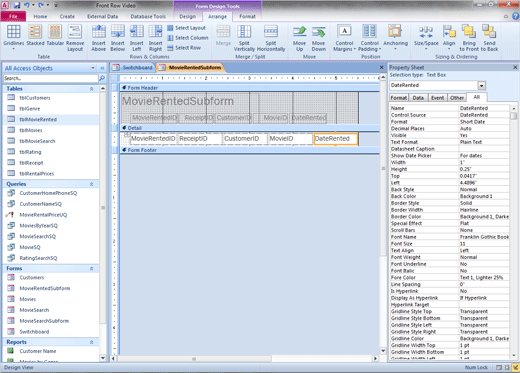Select the MovieID text box in Detail
This screenshot has height=373, width=520.
pyautogui.click(x=290, y=139)
